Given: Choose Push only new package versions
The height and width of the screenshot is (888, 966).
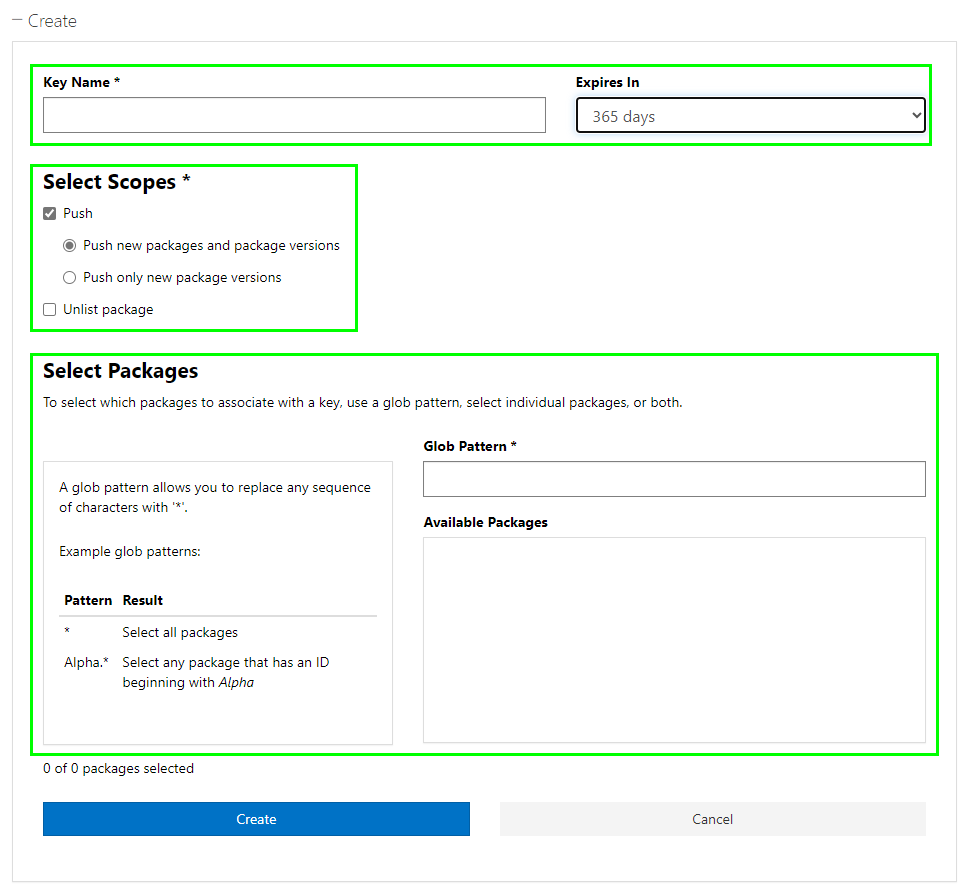Looking at the screenshot, I should pyautogui.click(x=70, y=277).
